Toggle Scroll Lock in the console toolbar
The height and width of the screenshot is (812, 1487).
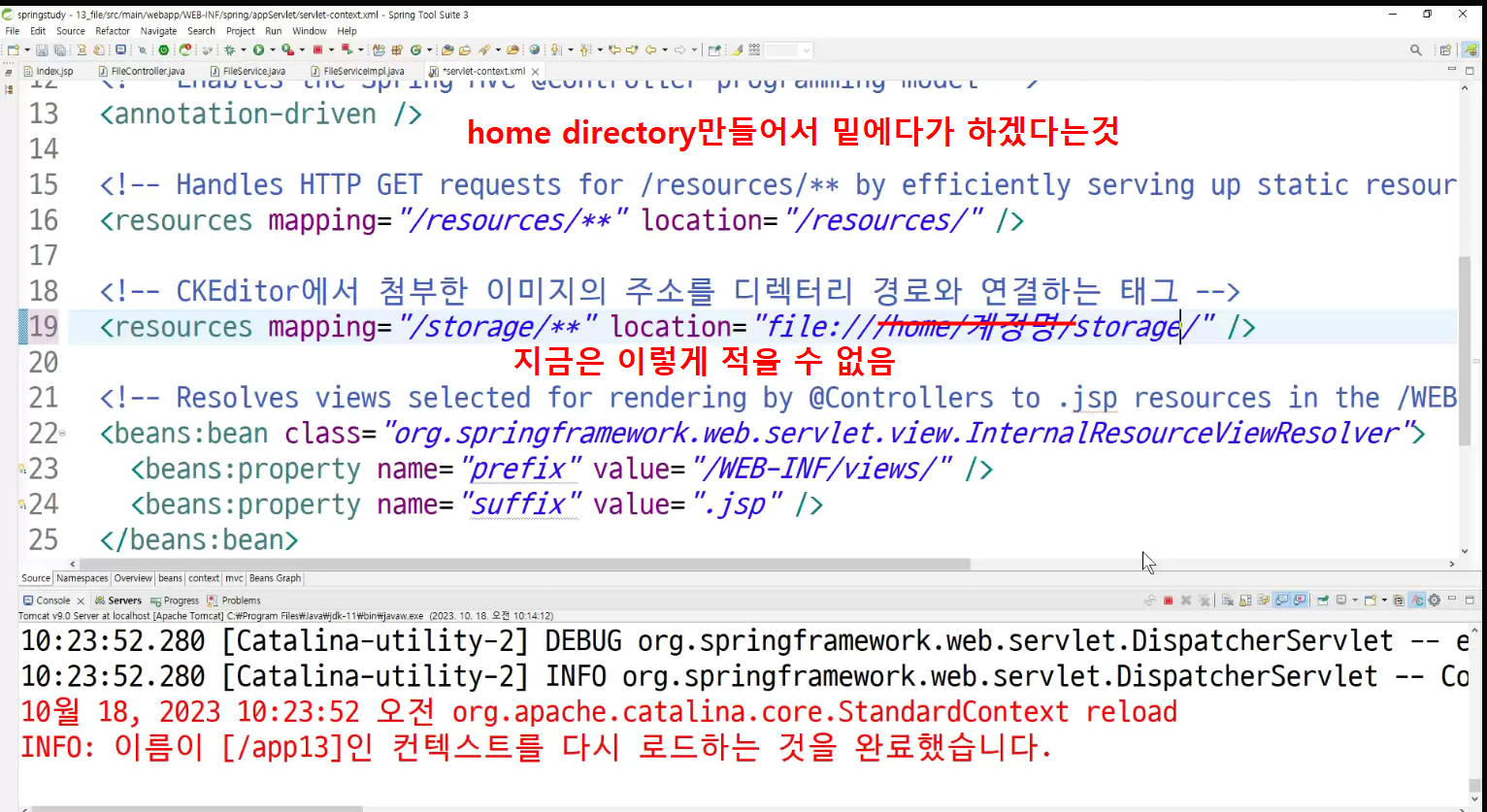[1245, 601]
